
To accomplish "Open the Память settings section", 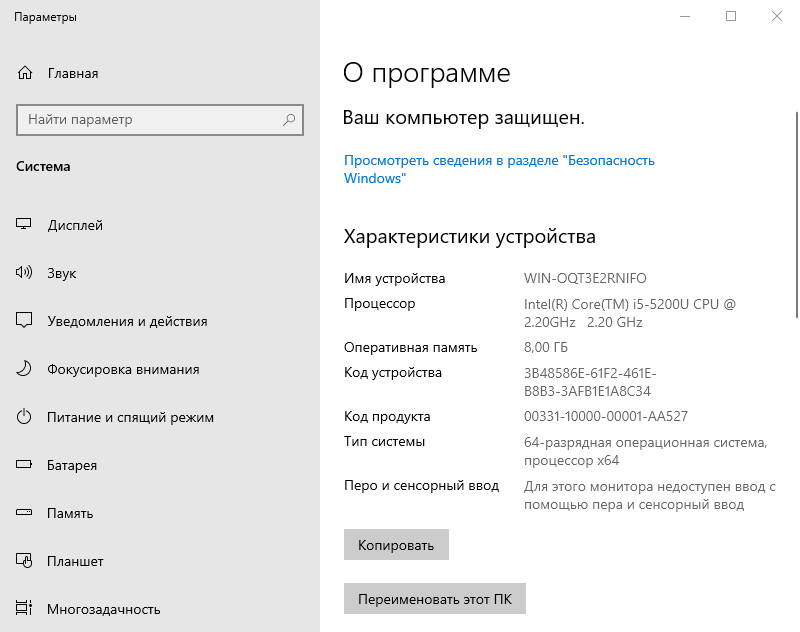I will 70,514.
